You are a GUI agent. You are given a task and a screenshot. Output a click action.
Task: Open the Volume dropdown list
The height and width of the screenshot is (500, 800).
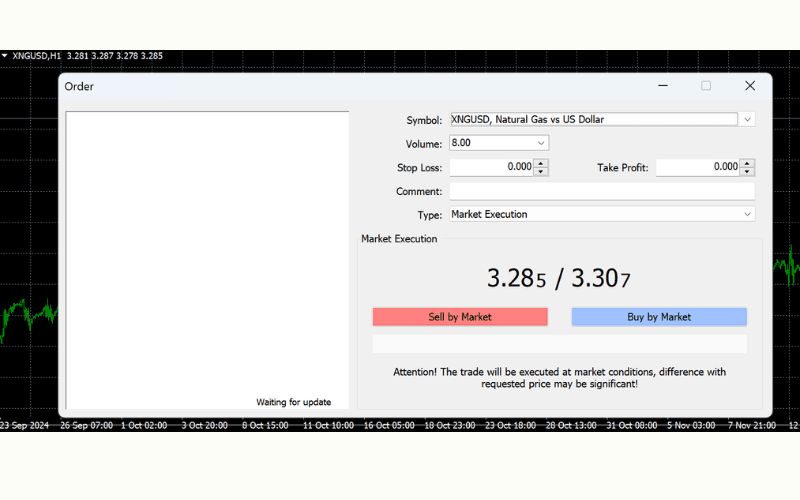541,144
